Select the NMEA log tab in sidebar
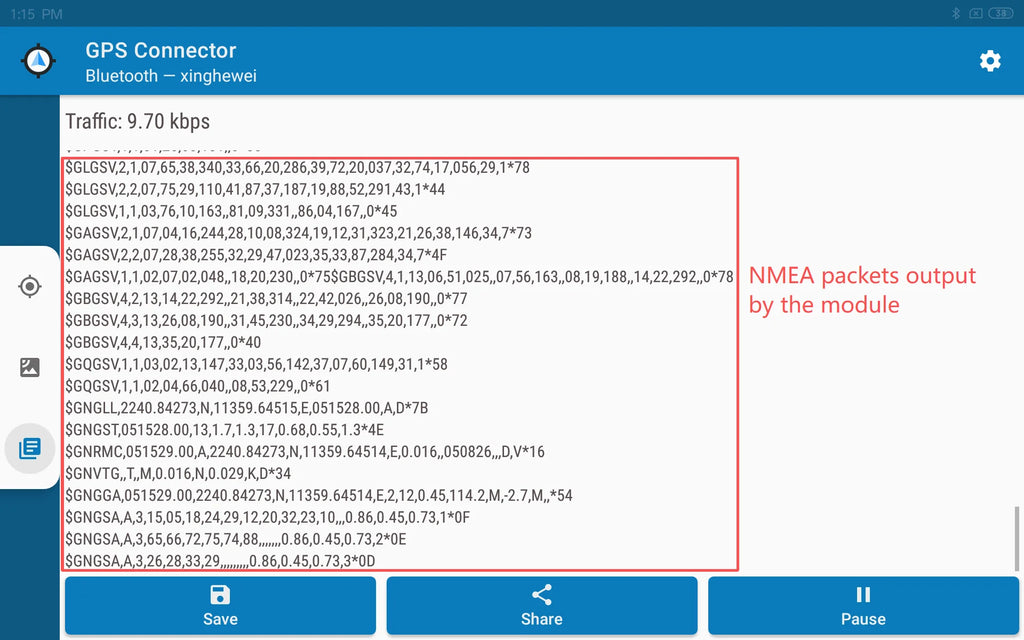Image resolution: width=1024 pixels, height=640 pixels. tap(30, 448)
